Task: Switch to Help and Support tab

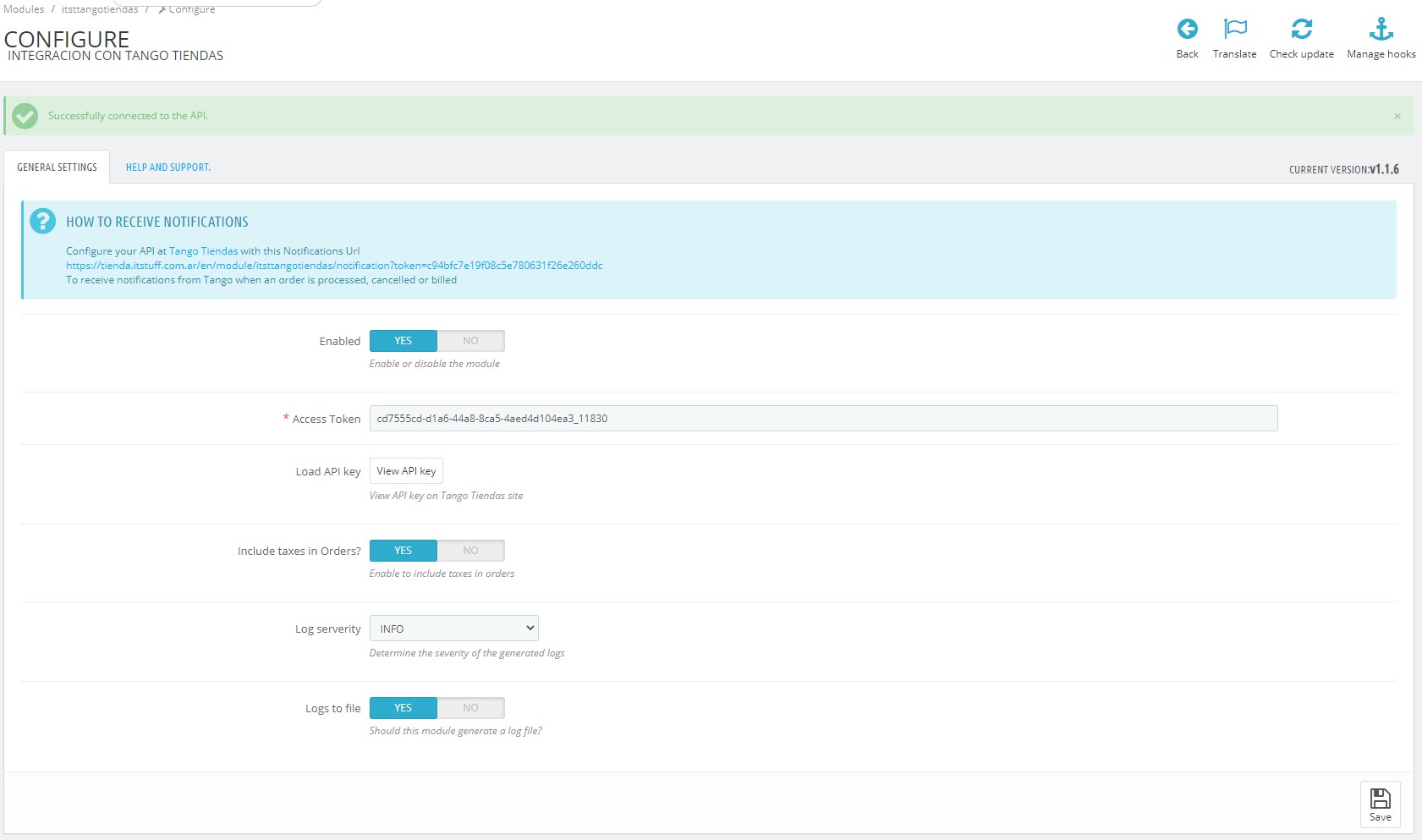Action: (x=167, y=167)
